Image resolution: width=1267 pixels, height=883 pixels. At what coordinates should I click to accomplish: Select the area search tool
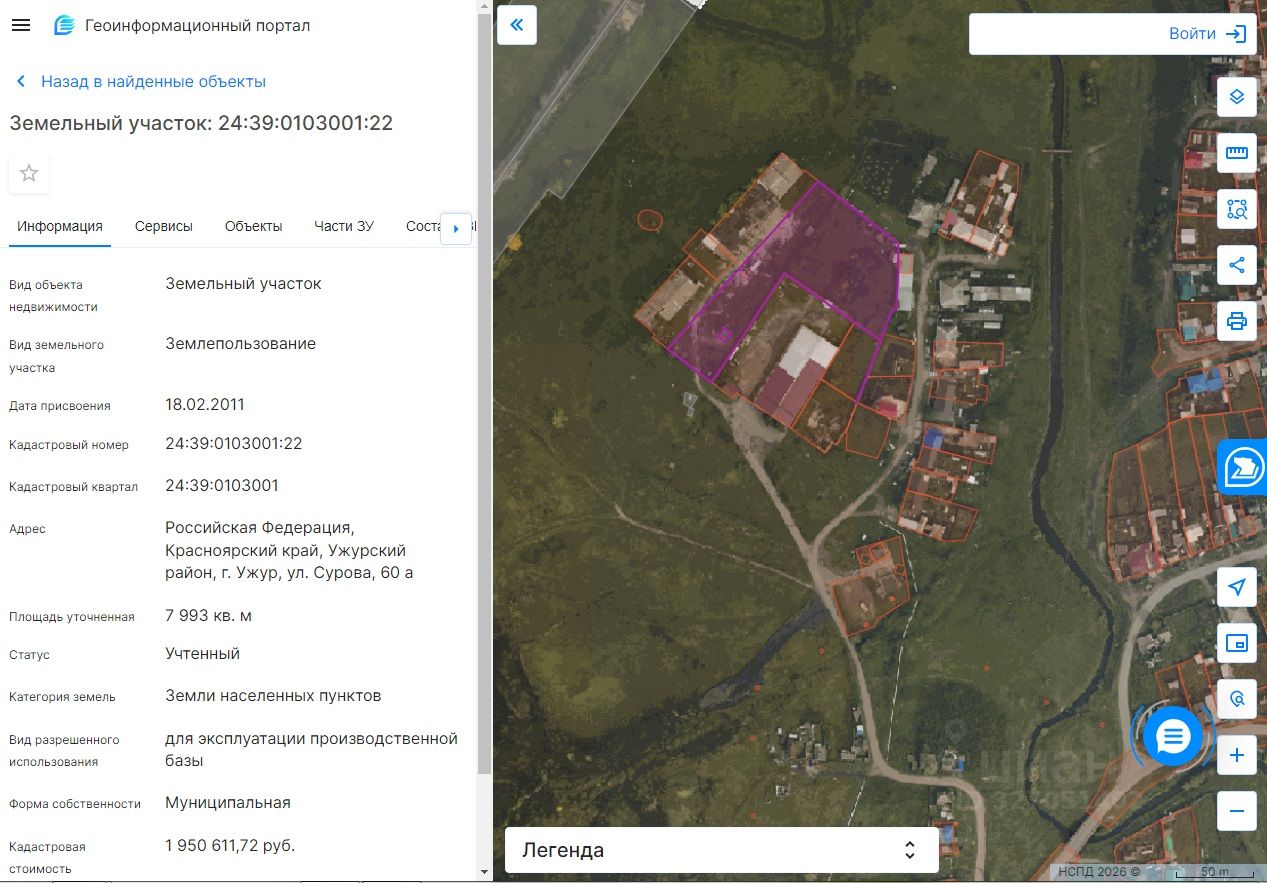[1237, 209]
